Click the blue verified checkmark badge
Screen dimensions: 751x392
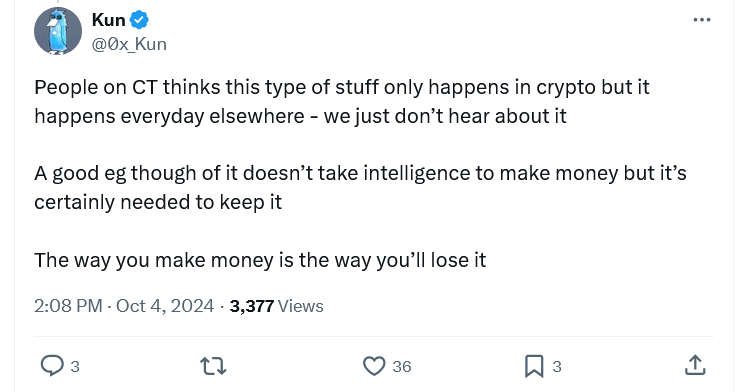139,20
